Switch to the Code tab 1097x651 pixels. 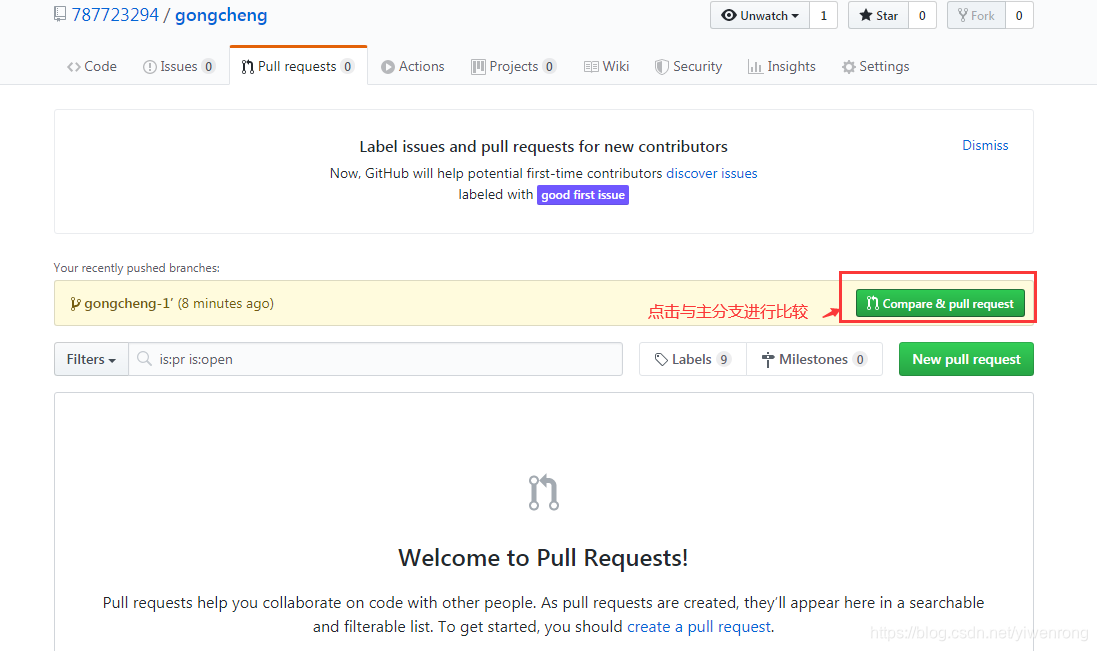pyautogui.click(x=92, y=66)
